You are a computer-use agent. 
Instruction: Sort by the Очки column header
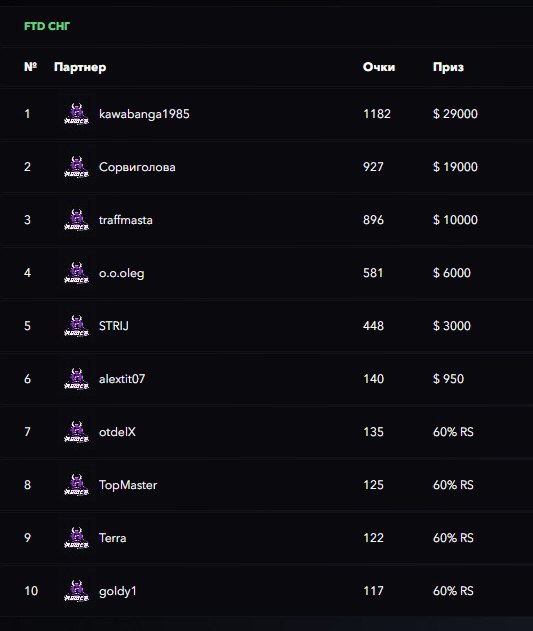pos(379,67)
